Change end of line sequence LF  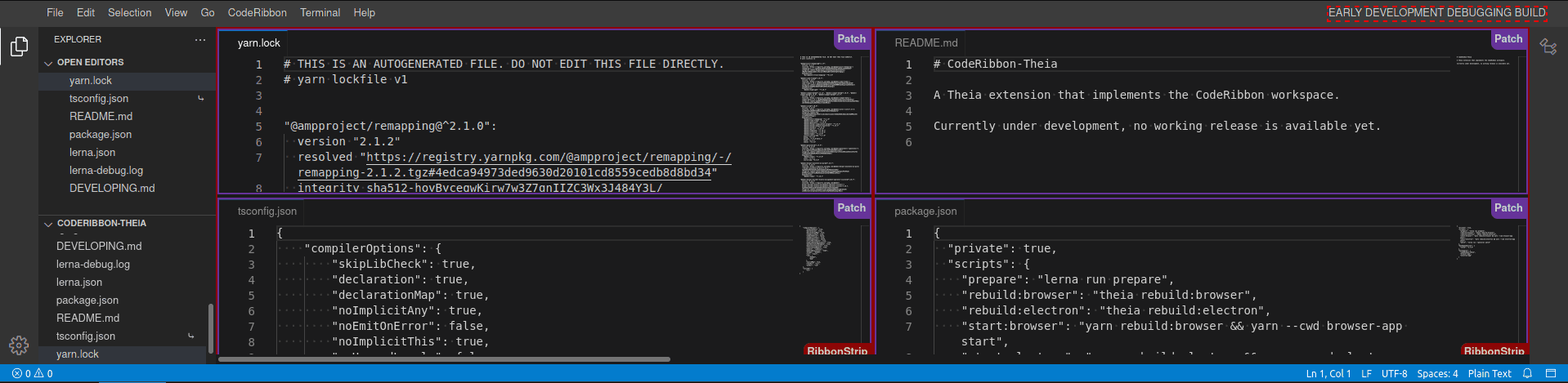[x=1367, y=374]
